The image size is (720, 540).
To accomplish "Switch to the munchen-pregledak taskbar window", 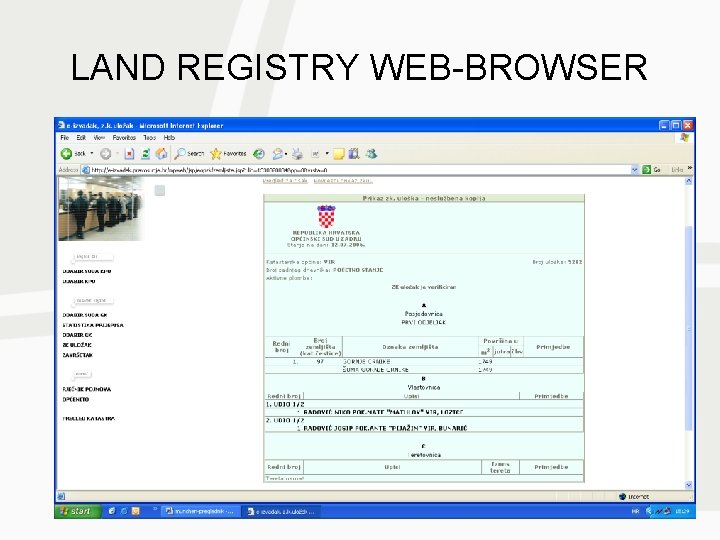I will (200, 511).
